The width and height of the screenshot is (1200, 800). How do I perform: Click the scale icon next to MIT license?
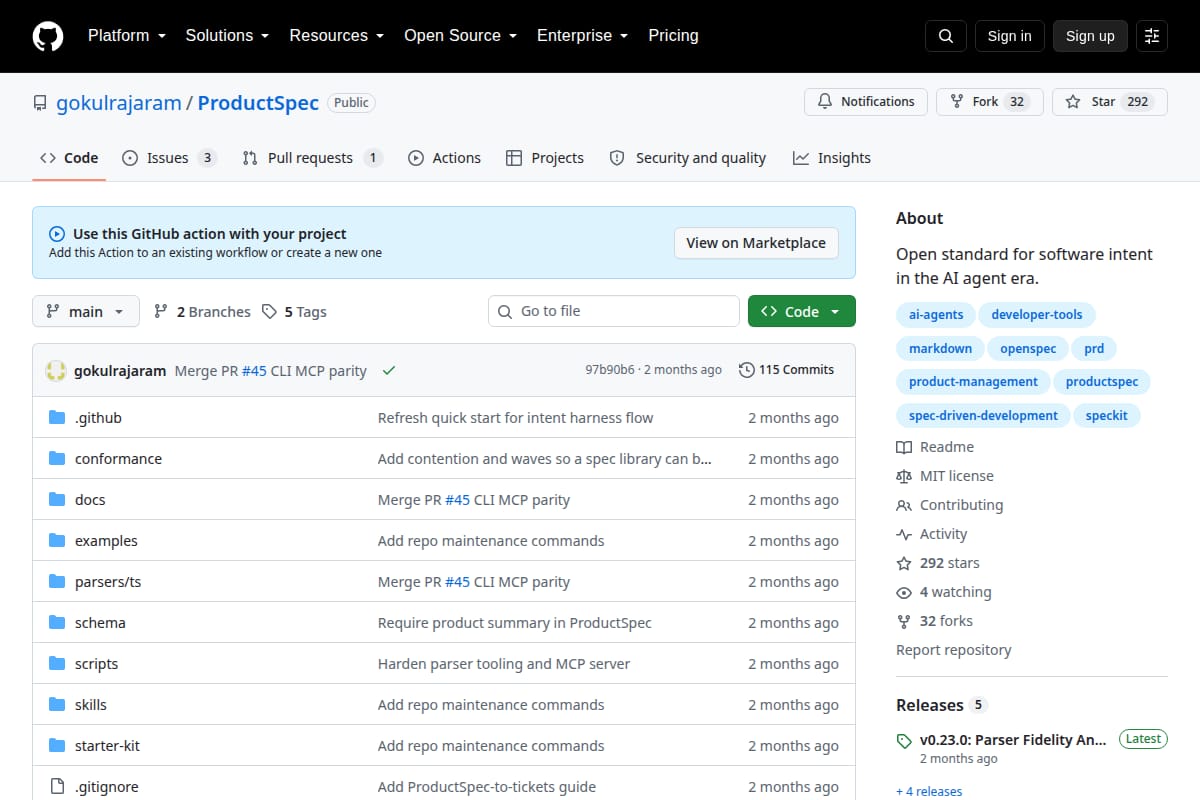[x=904, y=476]
